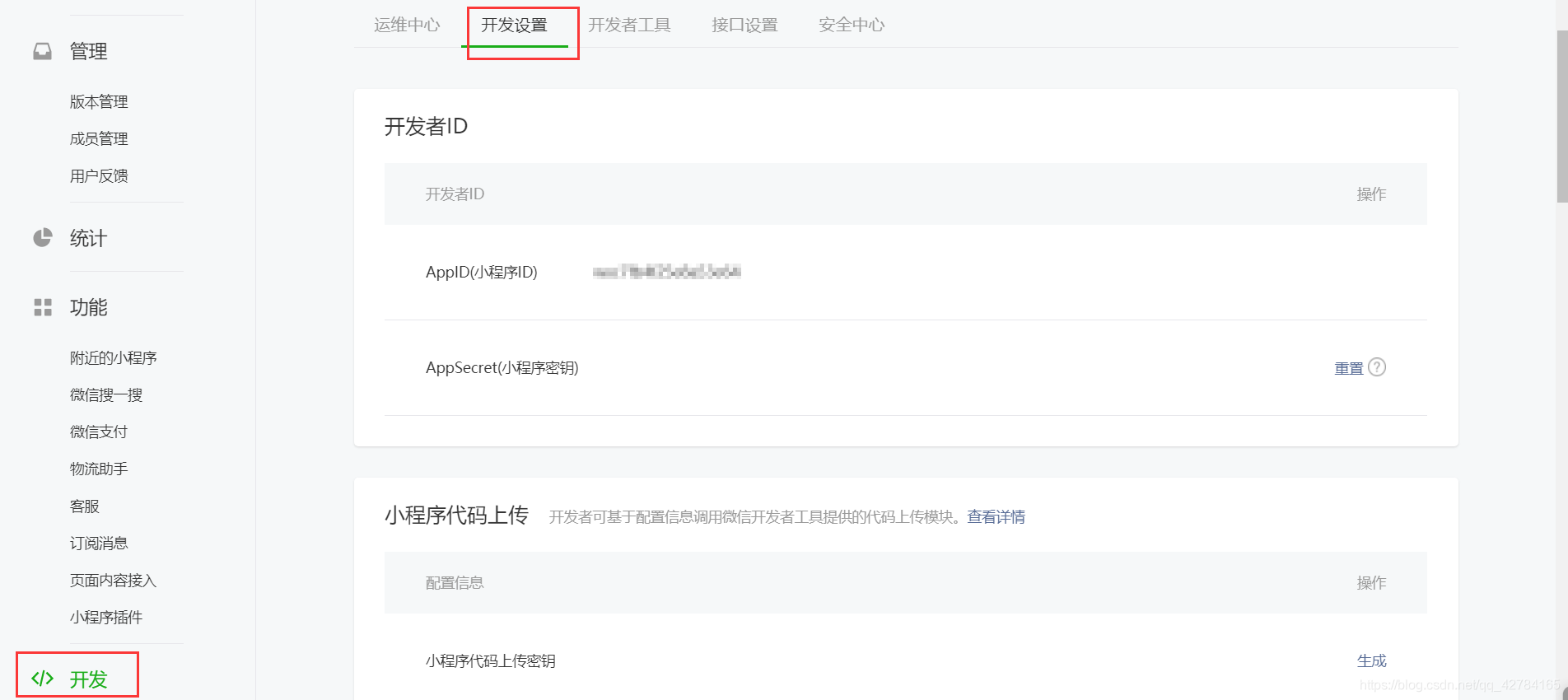Open 页面内容接入 in the sidebar

tap(113, 580)
